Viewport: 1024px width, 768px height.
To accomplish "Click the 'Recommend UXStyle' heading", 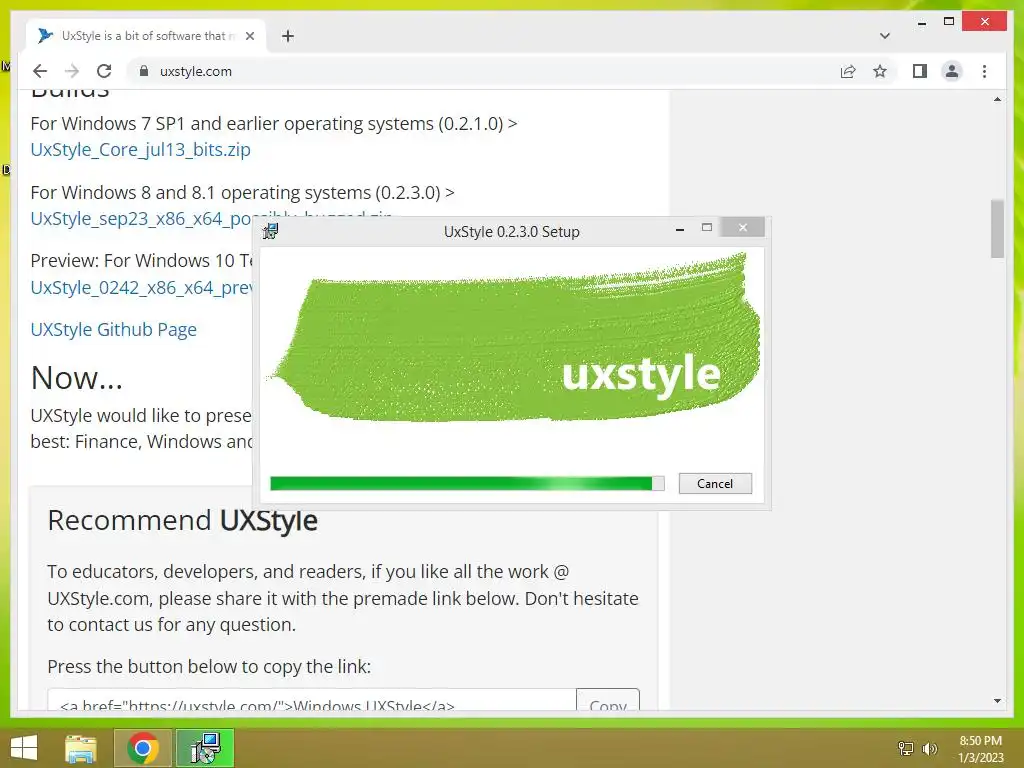I will (182, 520).
